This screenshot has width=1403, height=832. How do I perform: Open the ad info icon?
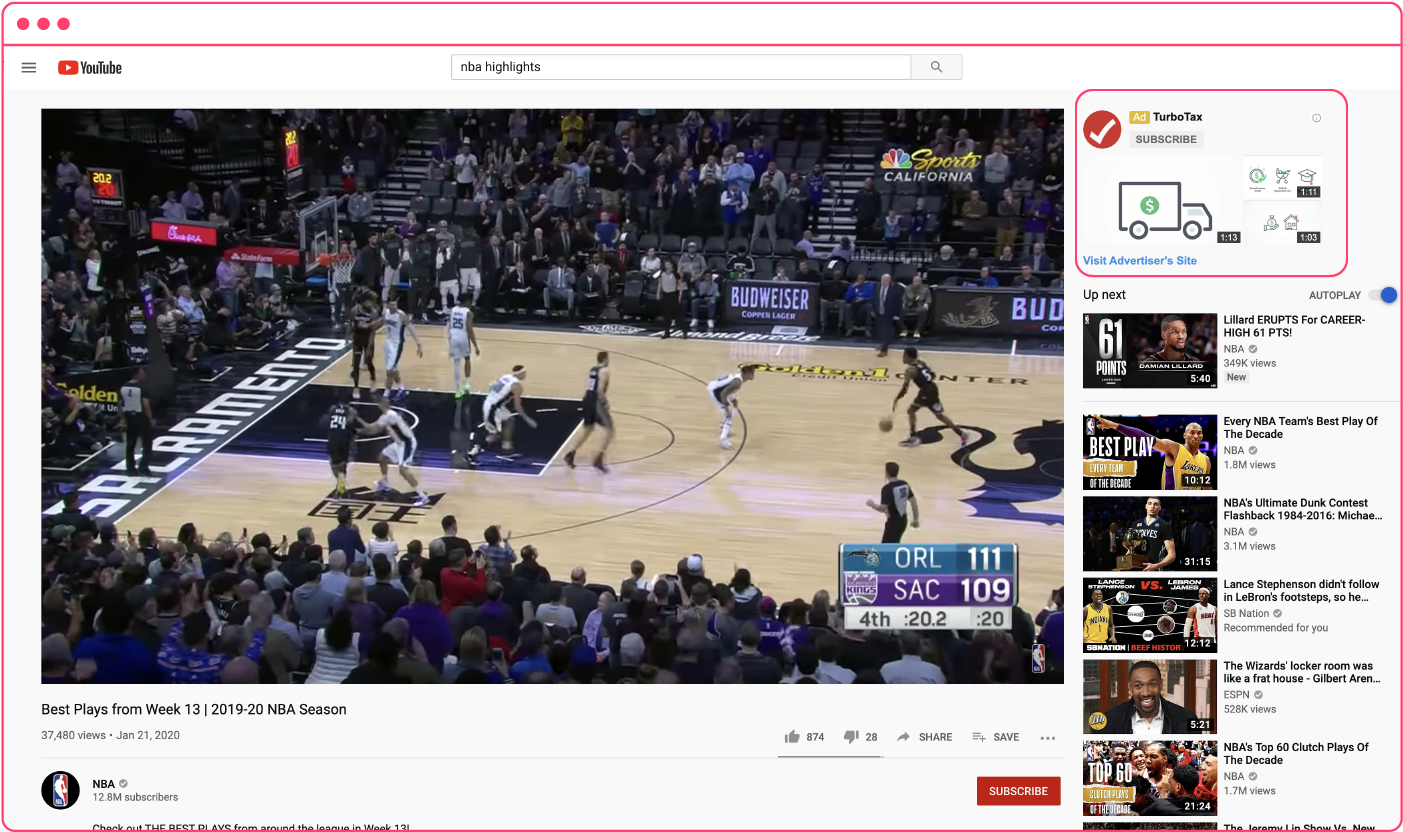(1316, 118)
